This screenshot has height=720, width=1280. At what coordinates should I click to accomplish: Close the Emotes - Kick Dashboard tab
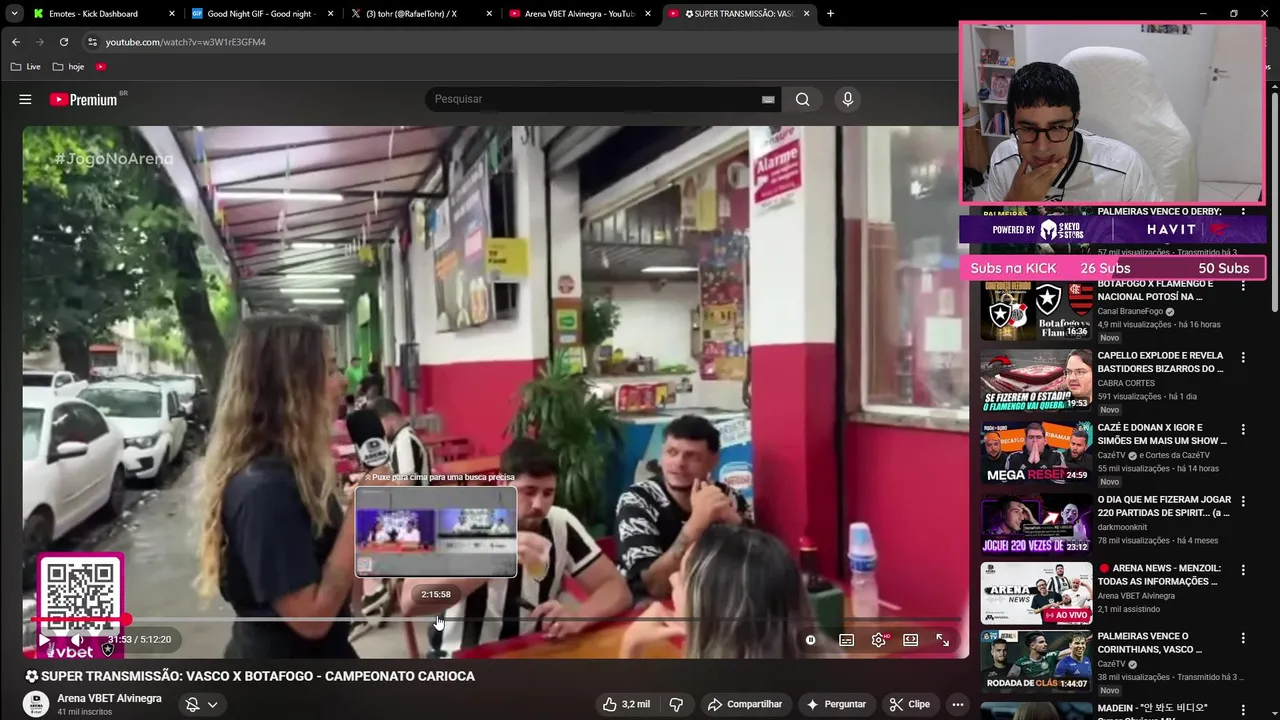coord(172,14)
